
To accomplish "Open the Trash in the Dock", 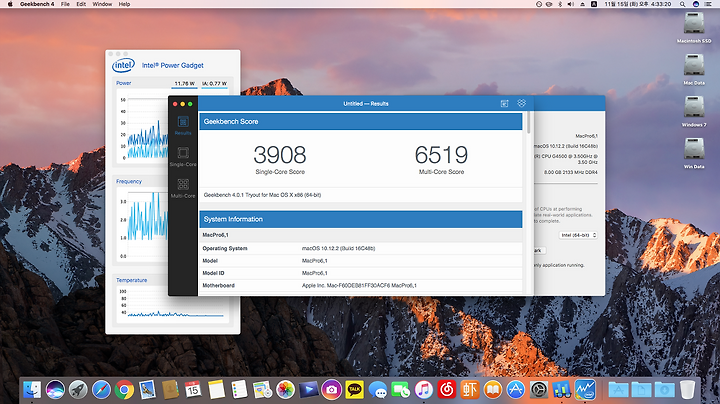I will coord(687,390).
